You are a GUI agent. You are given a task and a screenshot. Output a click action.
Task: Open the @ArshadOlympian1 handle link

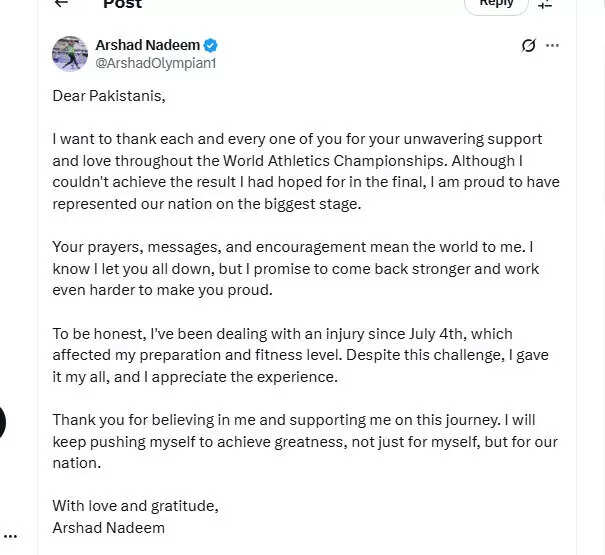tap(155, 63)
